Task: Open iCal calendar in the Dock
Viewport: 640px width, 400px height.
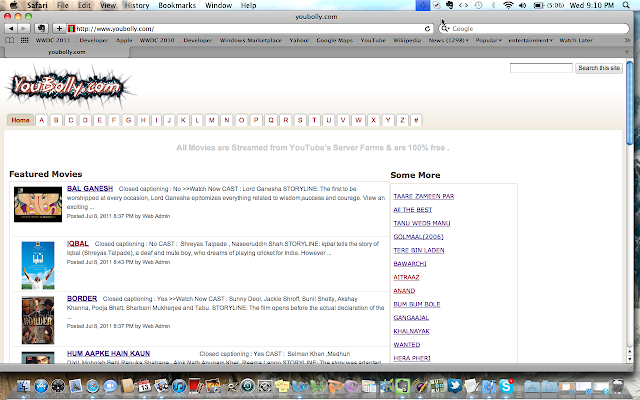Action: coord(144,385)
